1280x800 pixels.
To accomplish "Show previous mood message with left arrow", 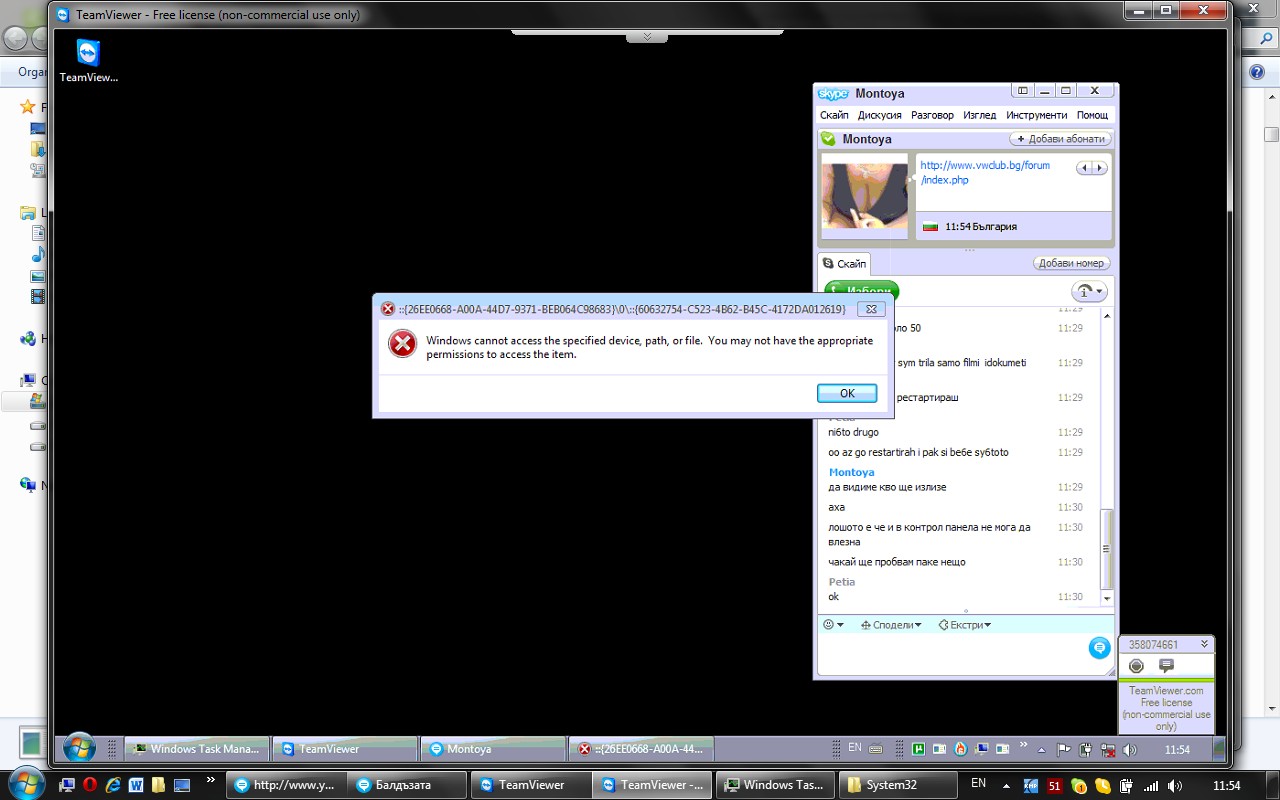I will coord(1084,168).
